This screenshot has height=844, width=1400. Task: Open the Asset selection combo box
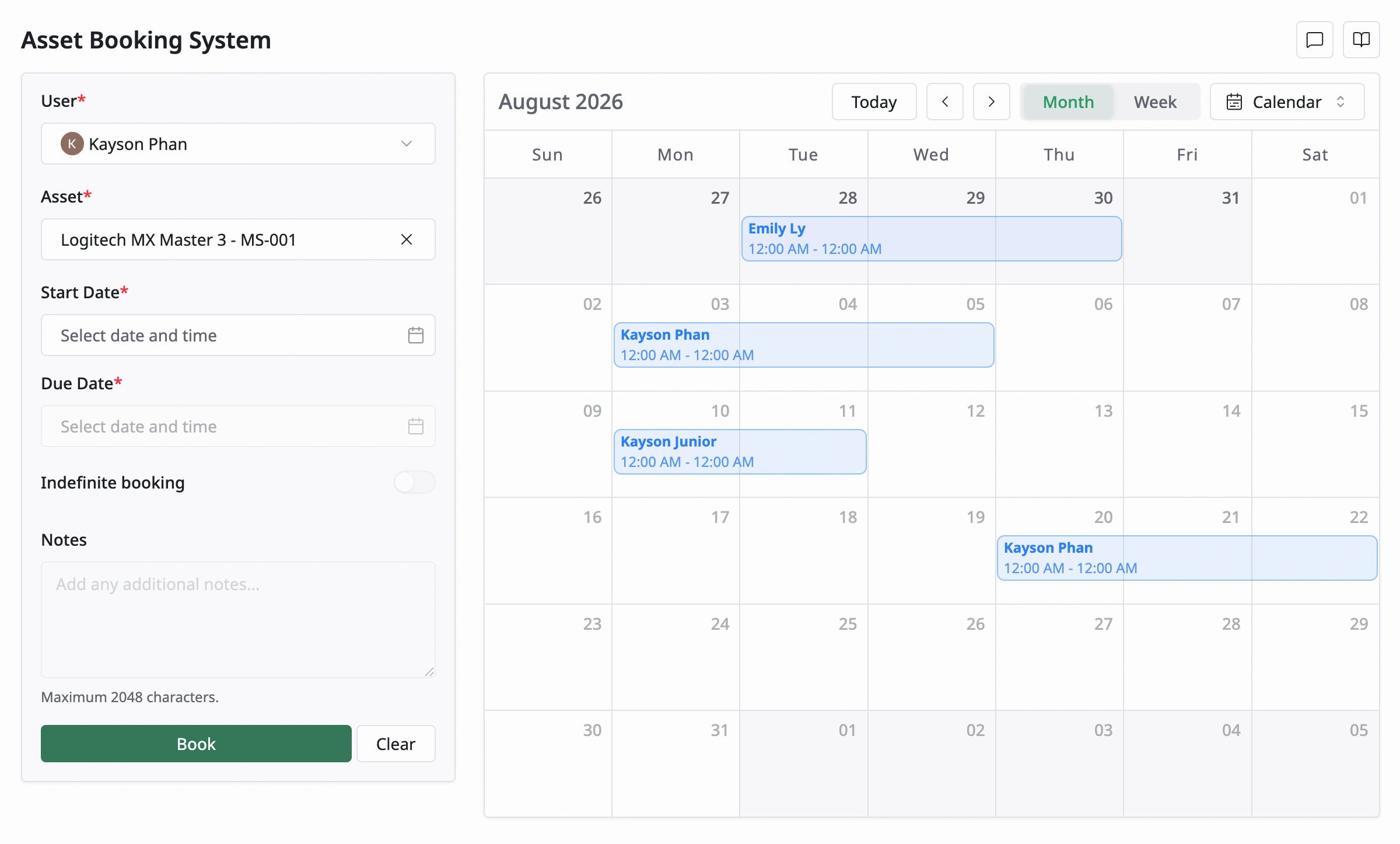click(x=238, y=239)
